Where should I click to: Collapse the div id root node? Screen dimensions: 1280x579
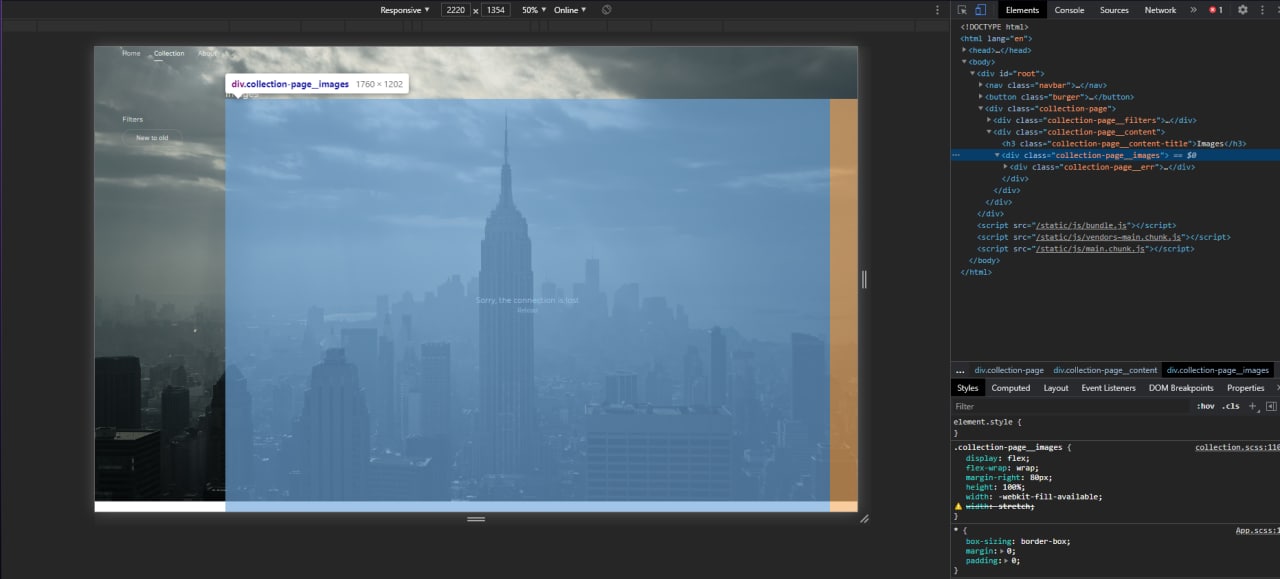point(972,74)
